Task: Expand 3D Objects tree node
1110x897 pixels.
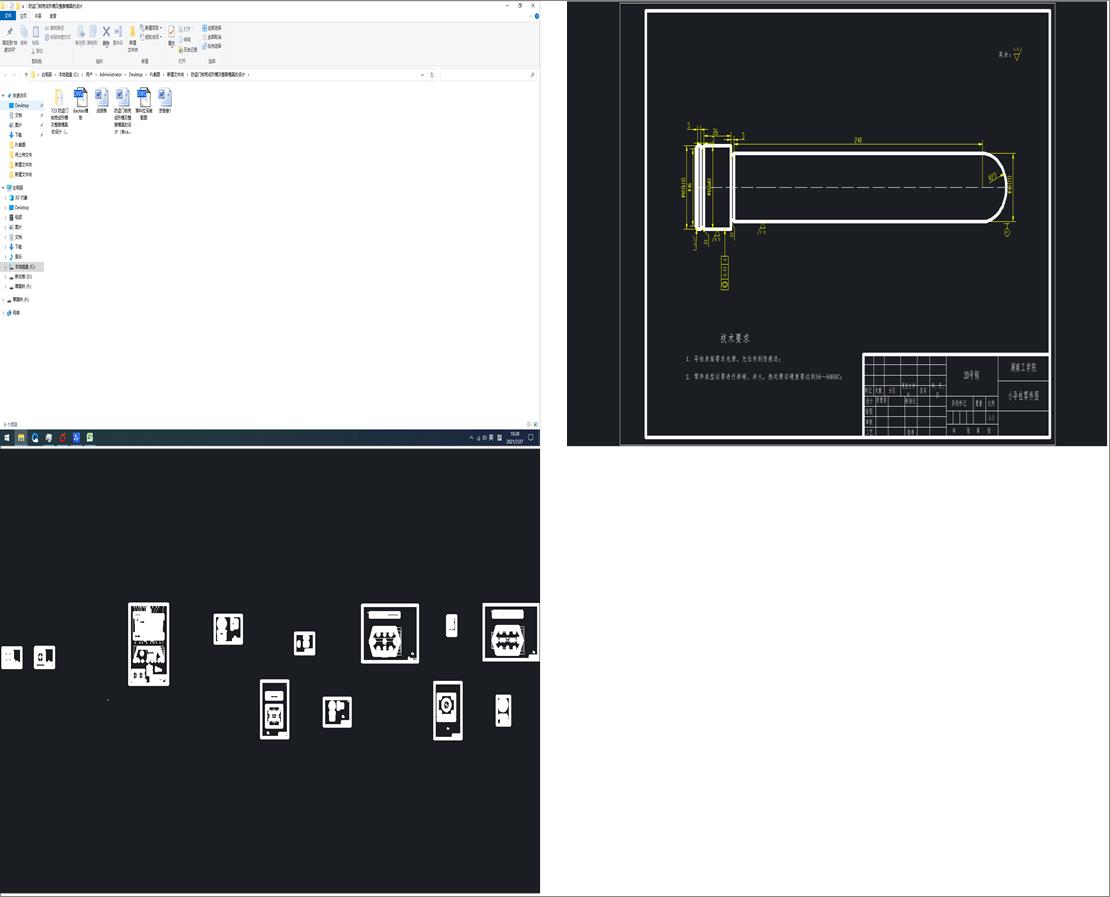Action: 6,198
